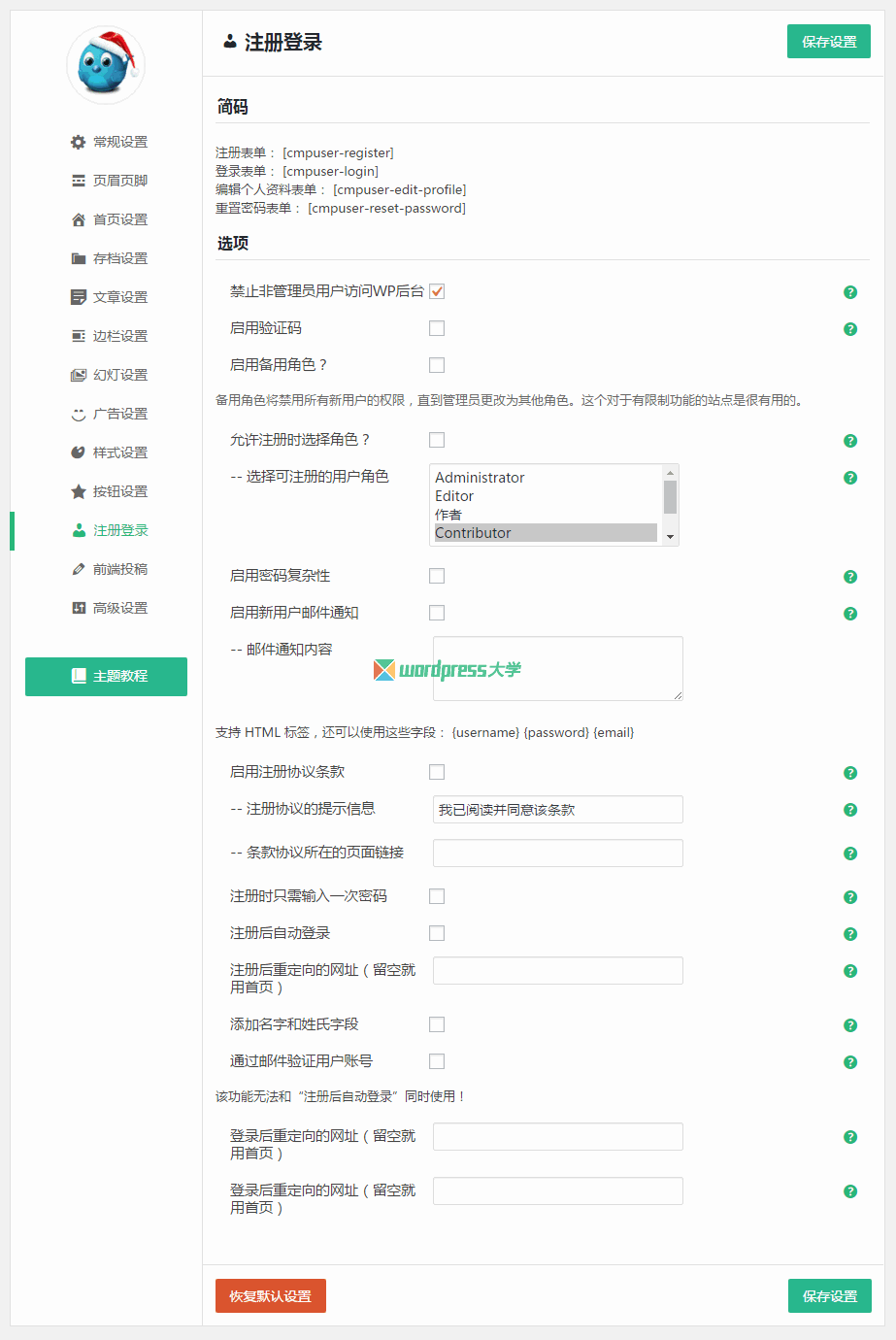Click 注册协议的提示信息 input field

tap(558, 810)
